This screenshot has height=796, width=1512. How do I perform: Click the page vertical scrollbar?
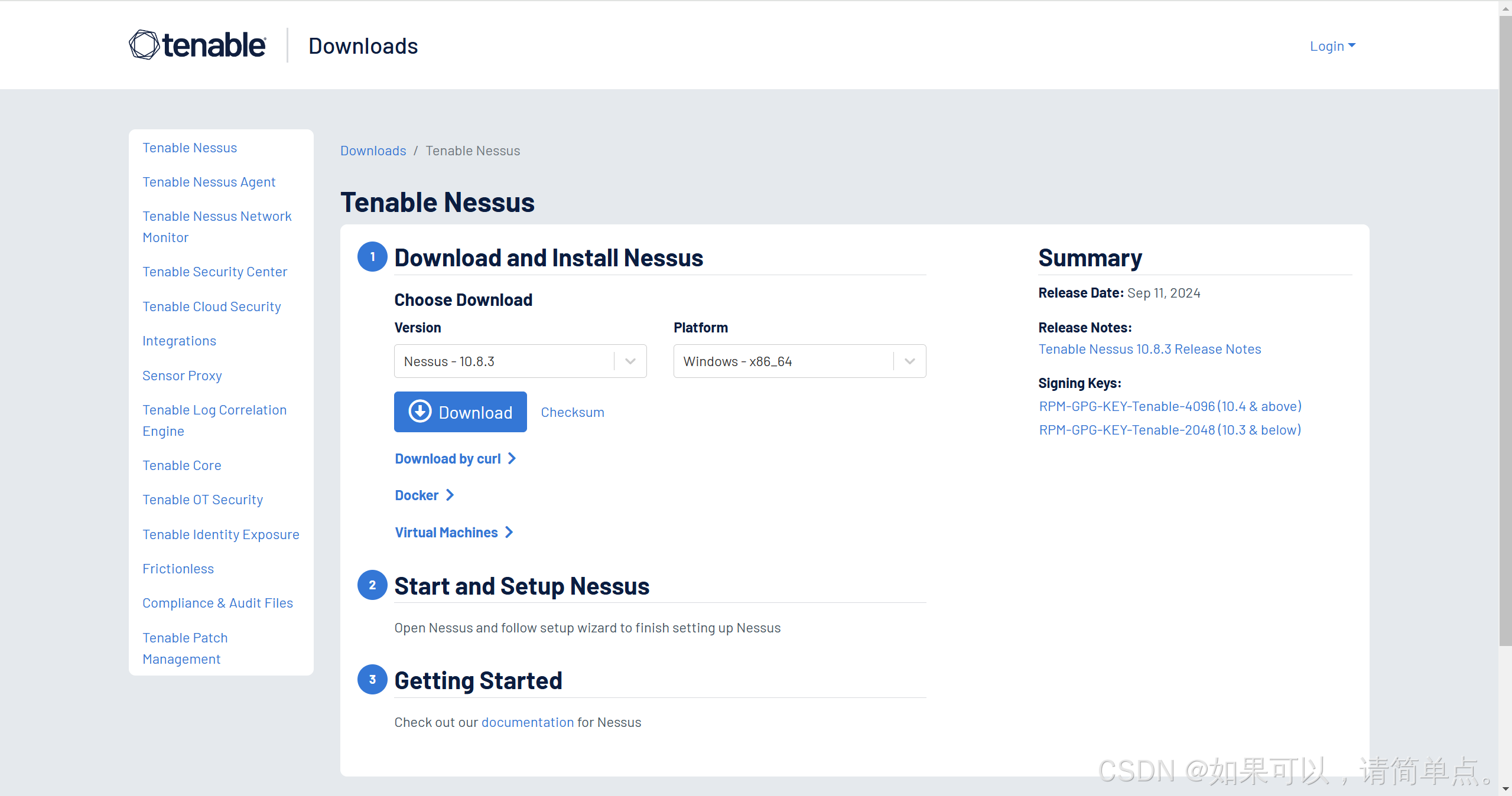tap(1505, 331)
